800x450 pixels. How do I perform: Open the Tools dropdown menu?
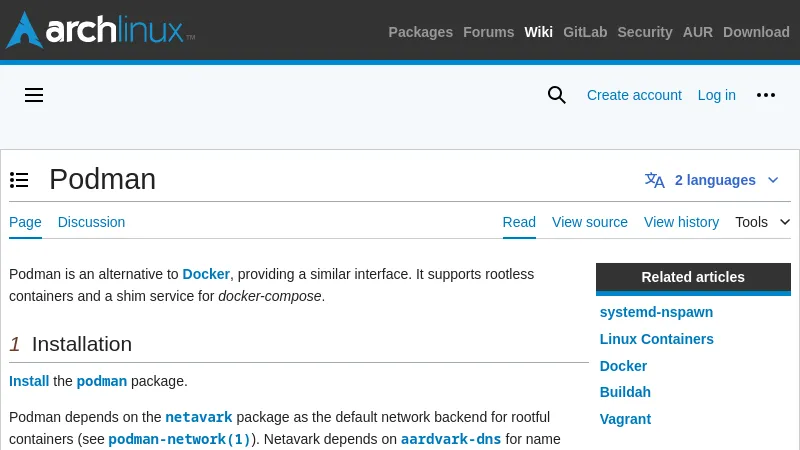(762, 222)
